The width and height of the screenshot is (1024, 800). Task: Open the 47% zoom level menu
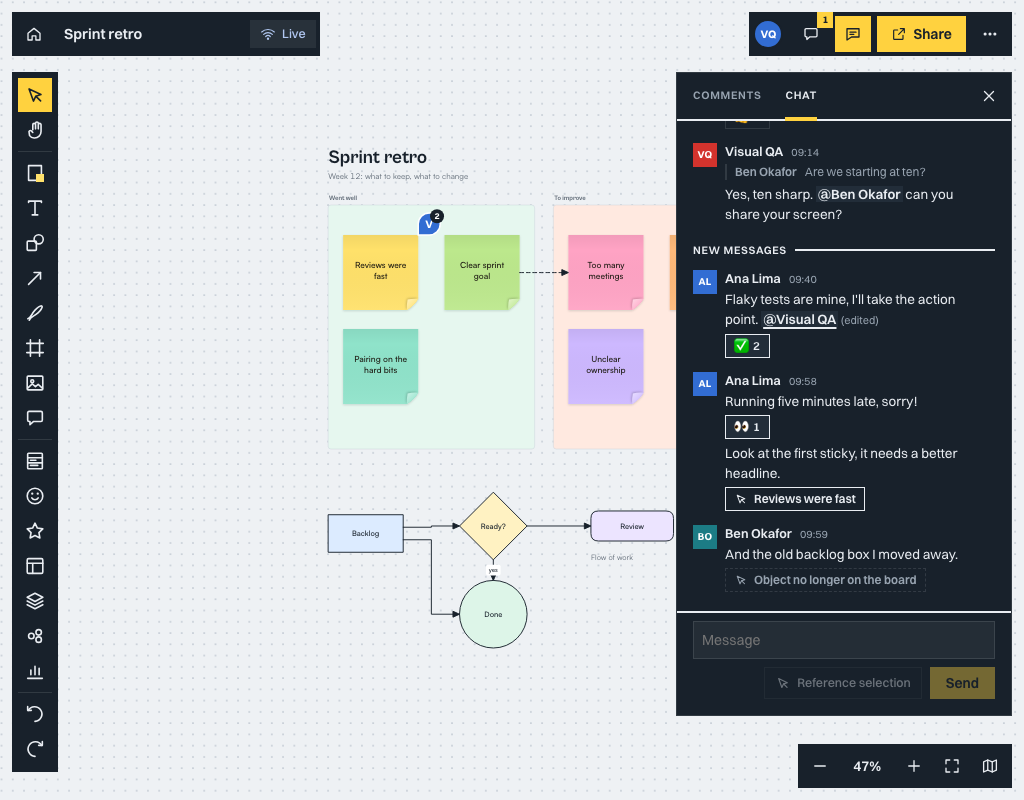867,766
